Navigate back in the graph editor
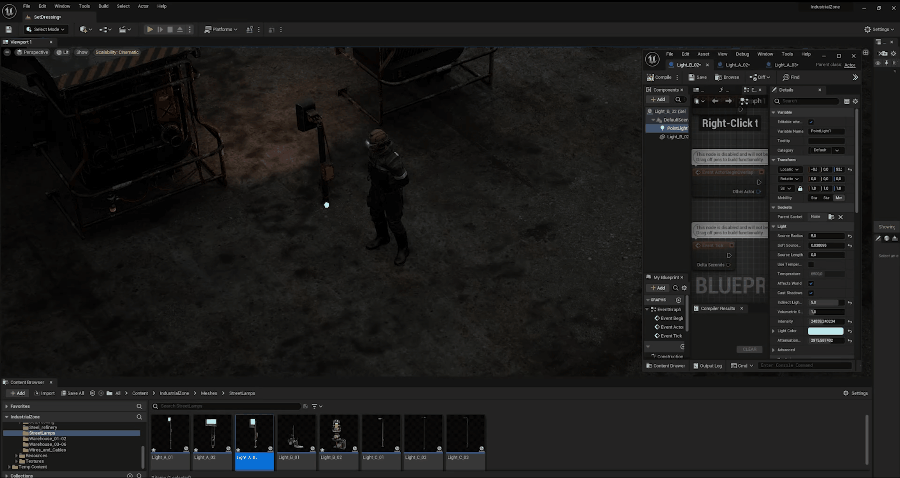 click(715, 101)
